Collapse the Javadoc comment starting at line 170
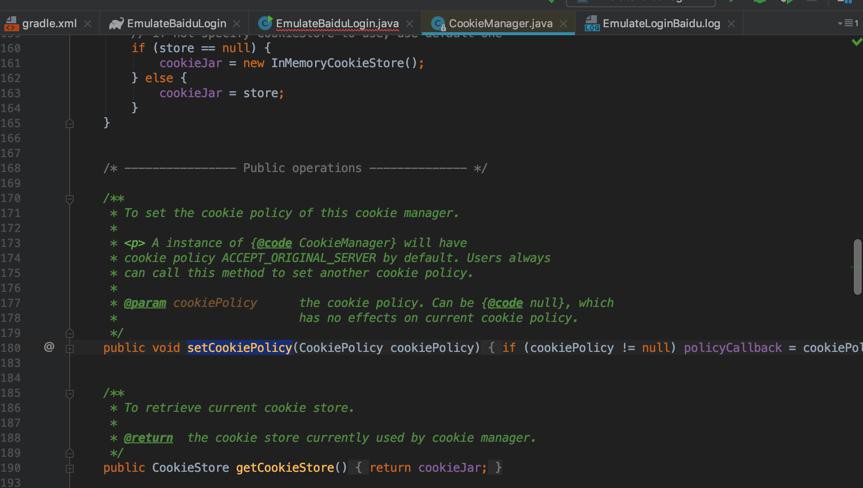Screen dimensions: 863x488 point(69,199)
